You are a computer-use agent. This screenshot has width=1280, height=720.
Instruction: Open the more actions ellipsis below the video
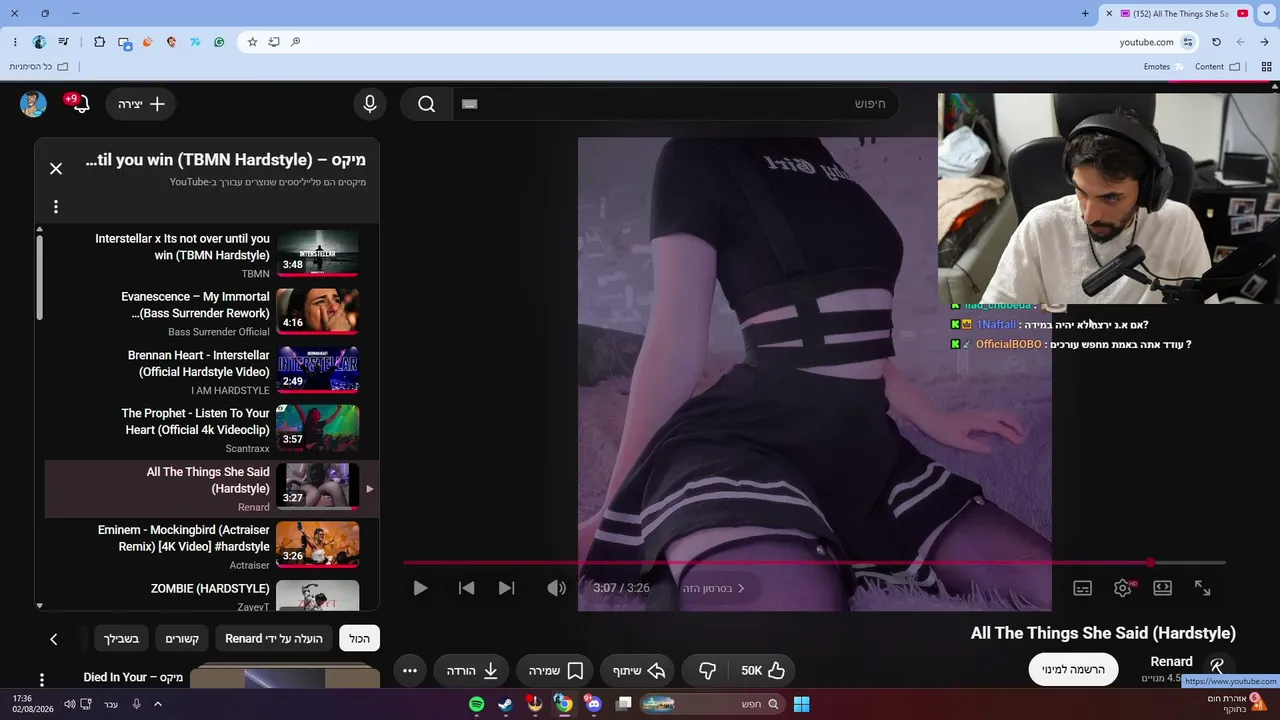410,671
